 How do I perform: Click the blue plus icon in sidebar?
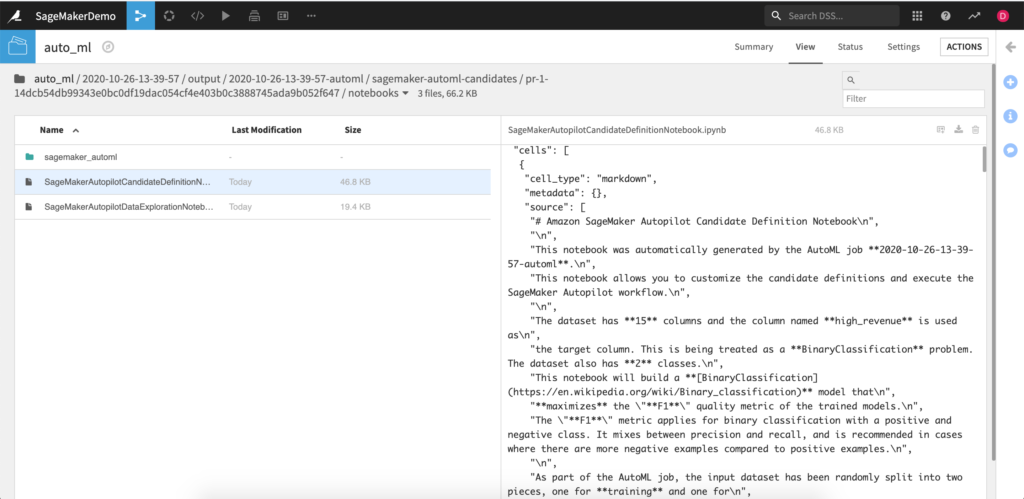1010,81
